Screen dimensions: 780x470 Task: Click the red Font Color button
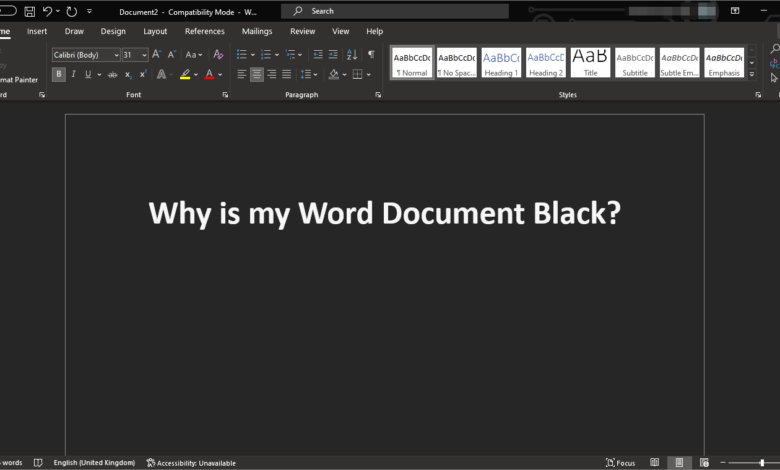coord(208,75)
